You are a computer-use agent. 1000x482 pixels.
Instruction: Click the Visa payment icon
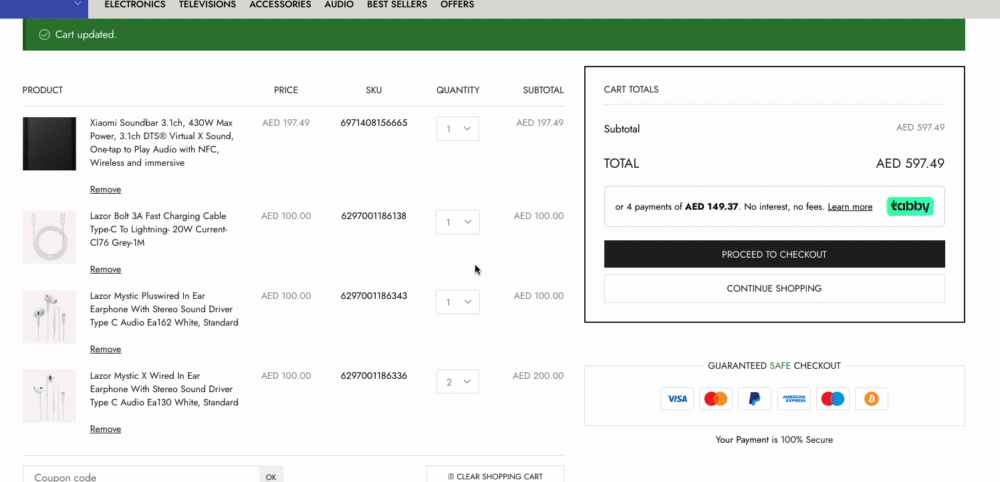677,398
